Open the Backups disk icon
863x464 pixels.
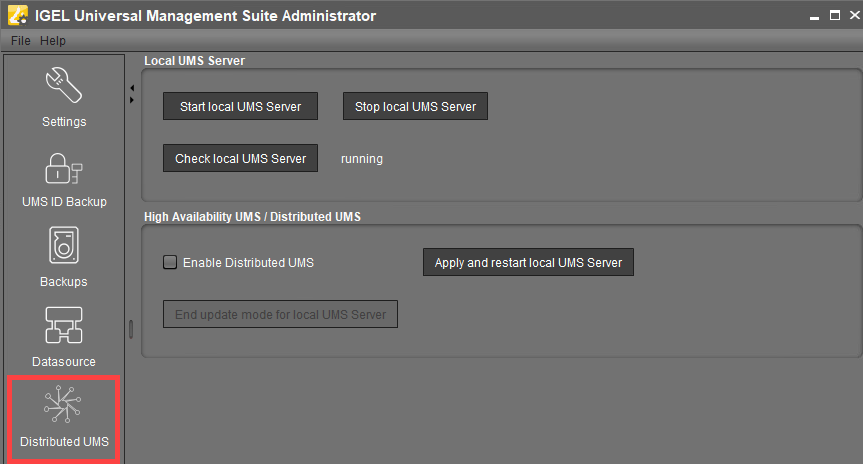[64, 247]
